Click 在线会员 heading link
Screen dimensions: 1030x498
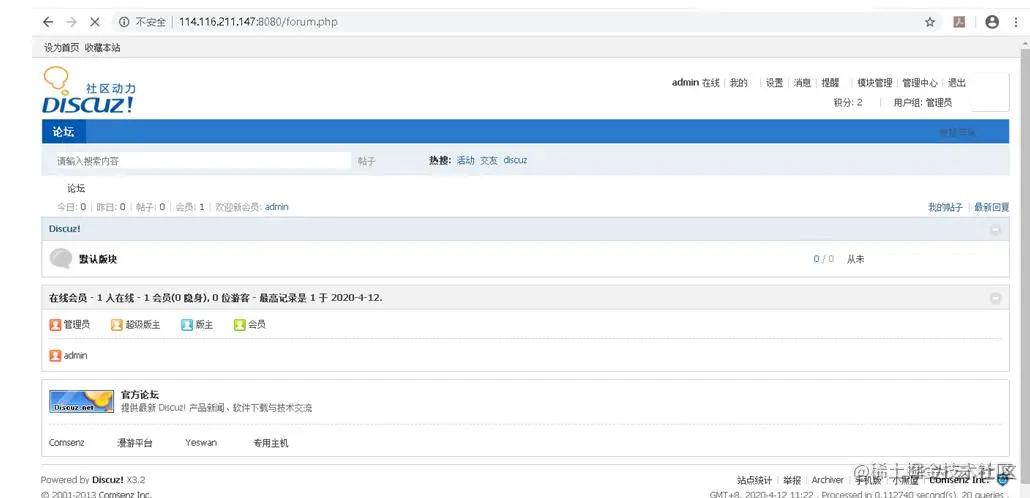[x=68, y=298]
